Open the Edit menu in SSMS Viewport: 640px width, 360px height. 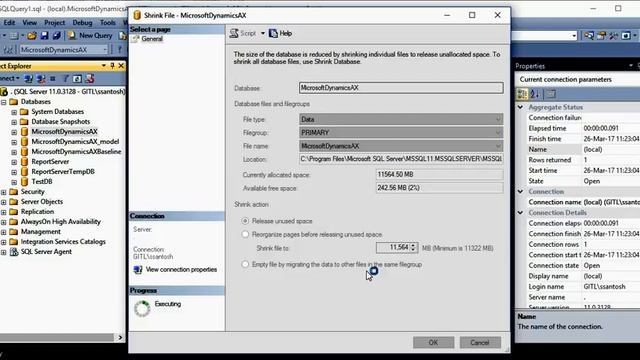coord(9,23)
